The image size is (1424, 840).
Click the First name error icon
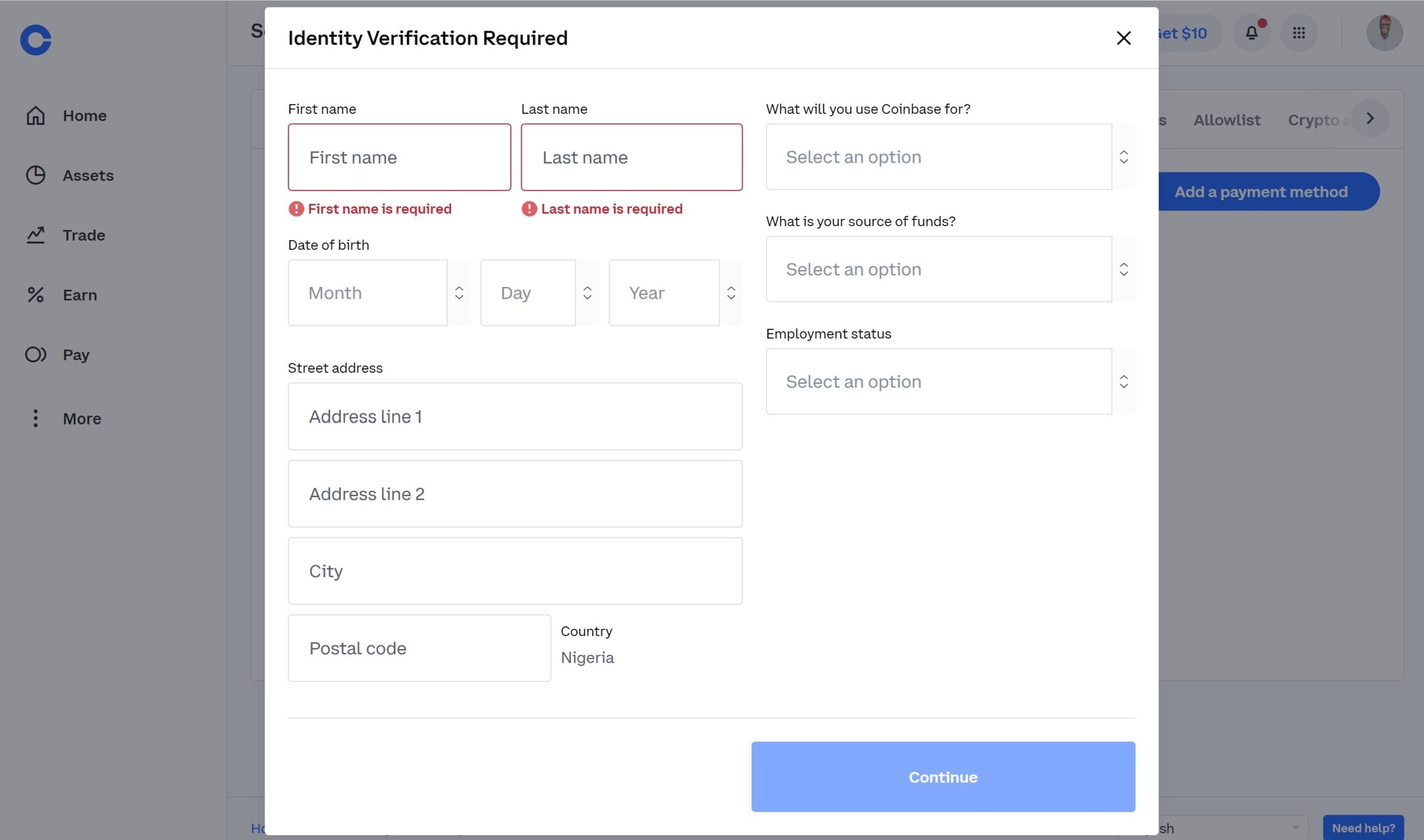[x=296, y=209]
